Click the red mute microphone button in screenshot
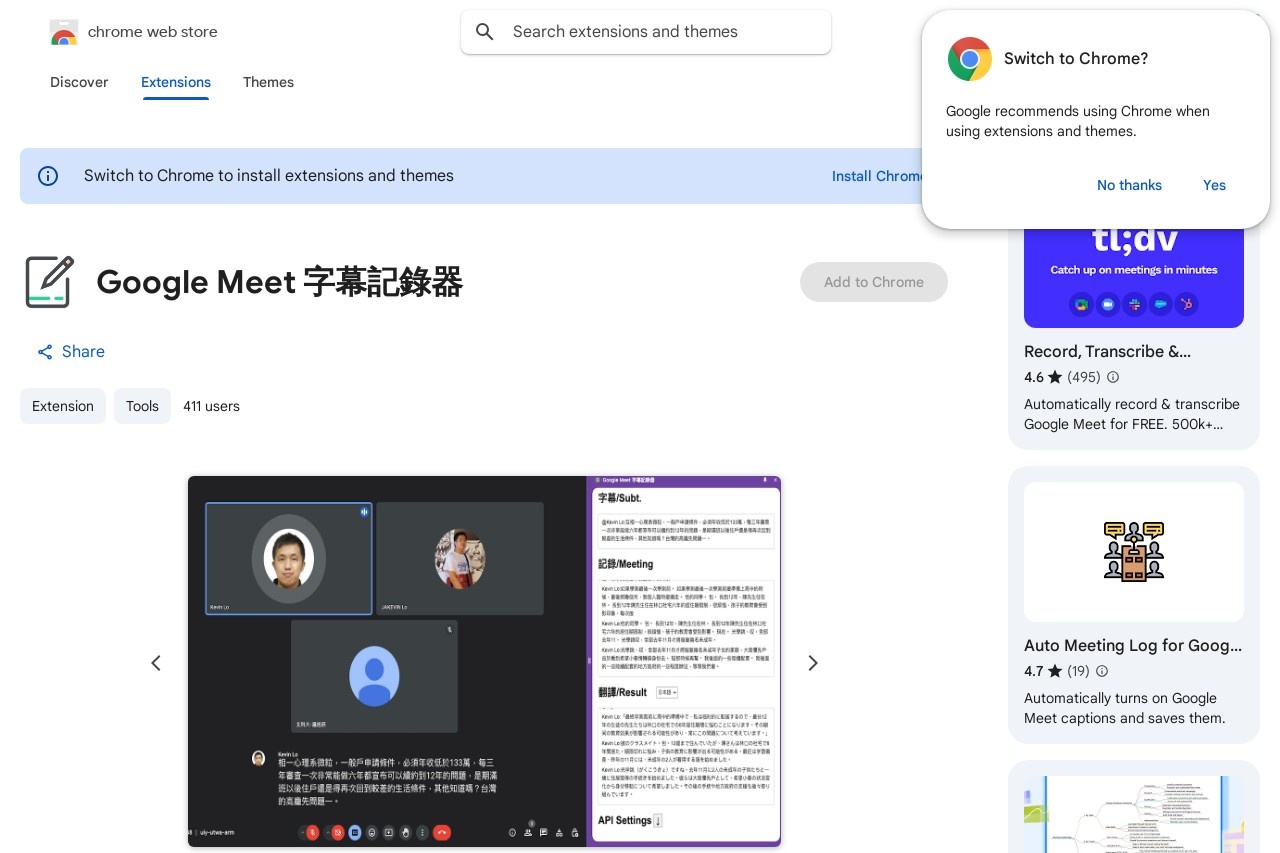Screen dimensions: 1280x853 click(x=313, y=832)
